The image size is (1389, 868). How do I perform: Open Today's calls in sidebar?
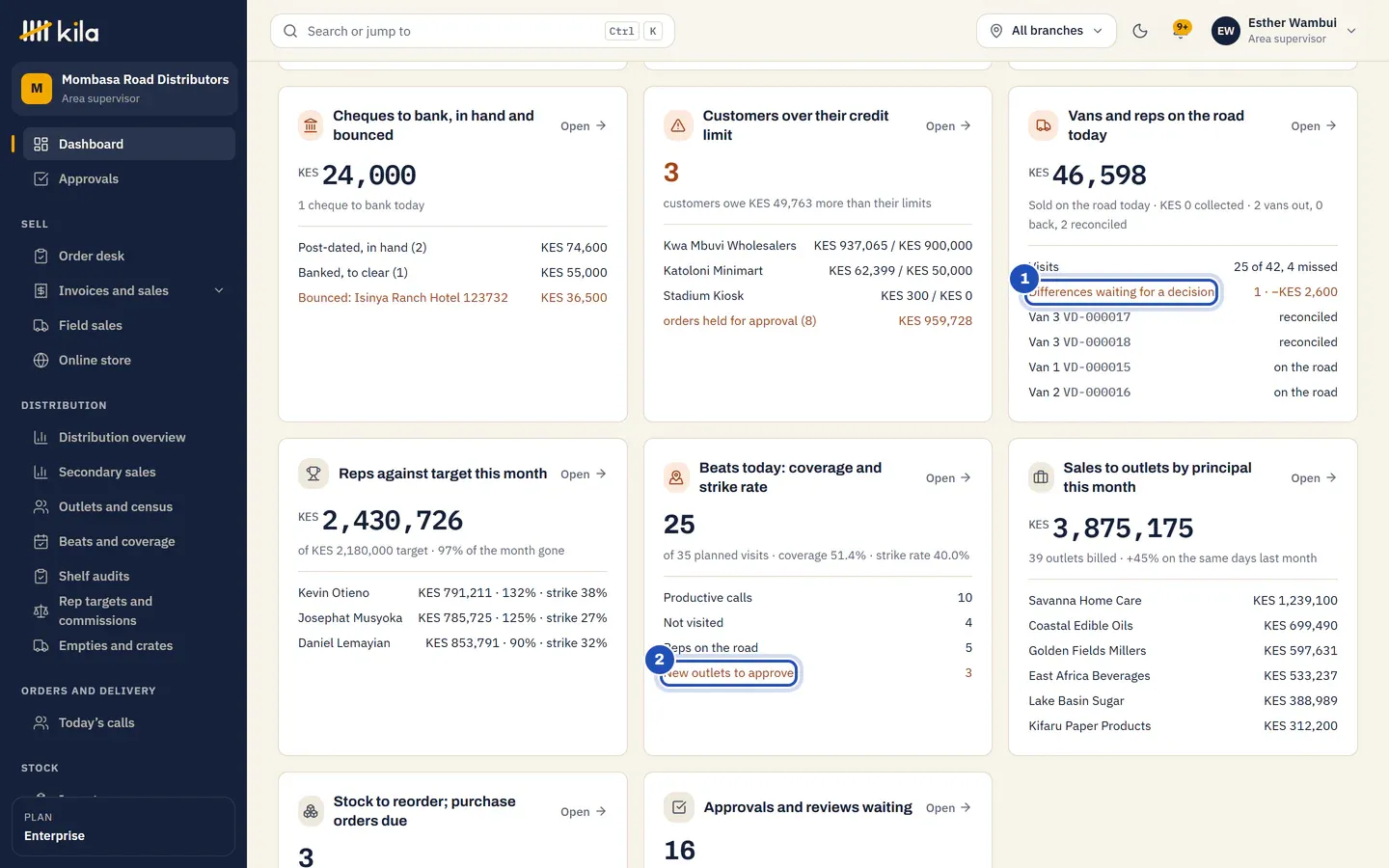pos(129,722)
